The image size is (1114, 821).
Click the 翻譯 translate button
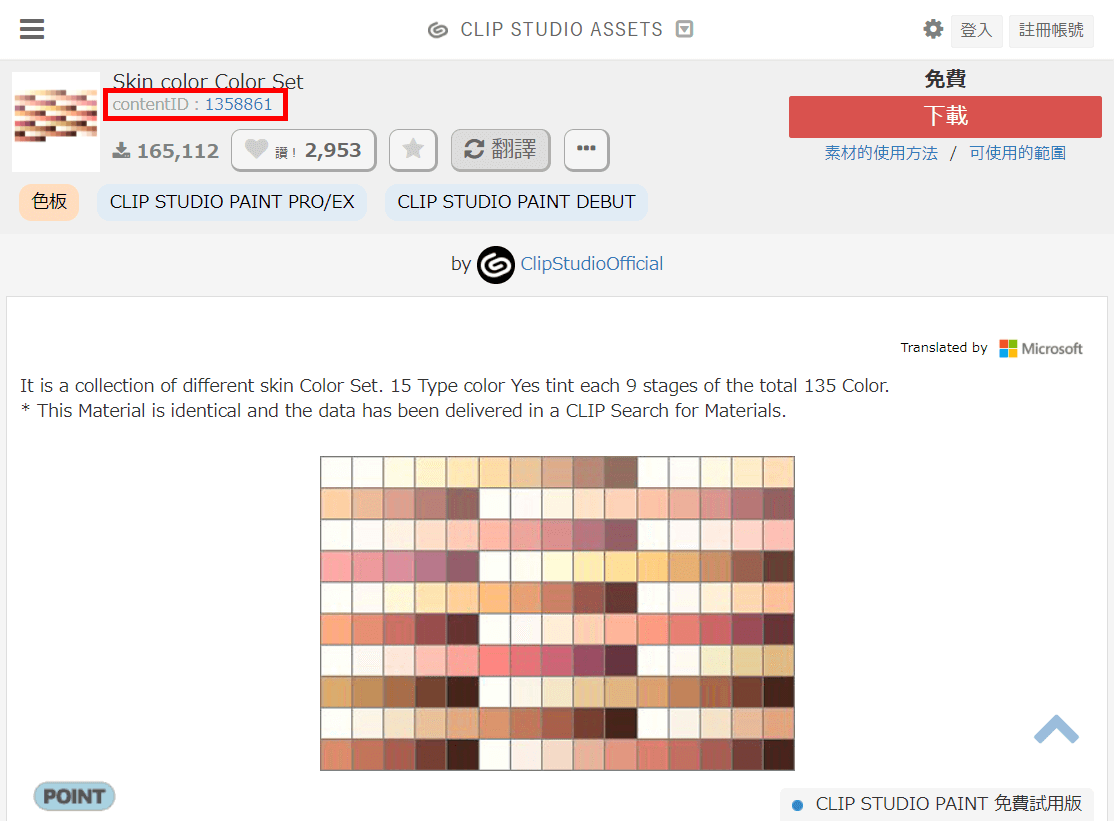click(x=500, y=150)
